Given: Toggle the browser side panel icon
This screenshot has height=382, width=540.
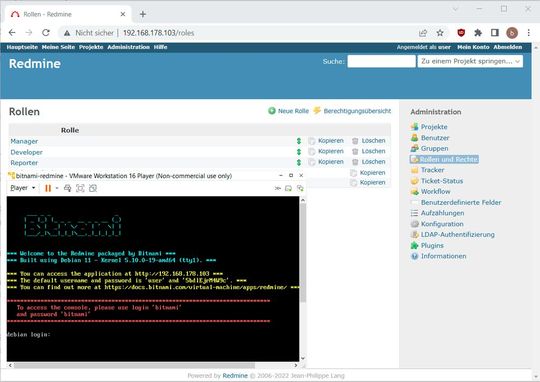Looking at the screenshot, I should click(x=495, y=33).
